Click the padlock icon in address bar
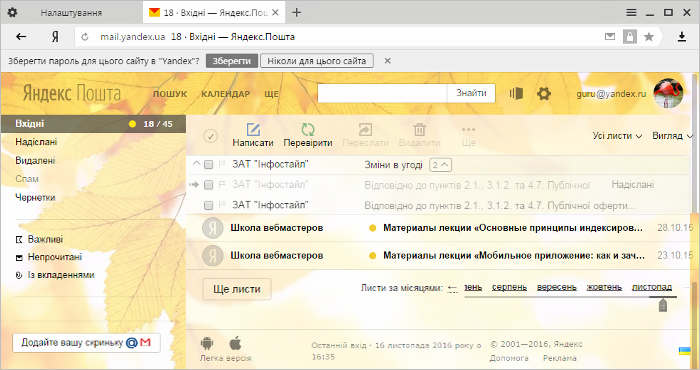The height and width of the screenshot is (370, 700). [x=630, y=37]
